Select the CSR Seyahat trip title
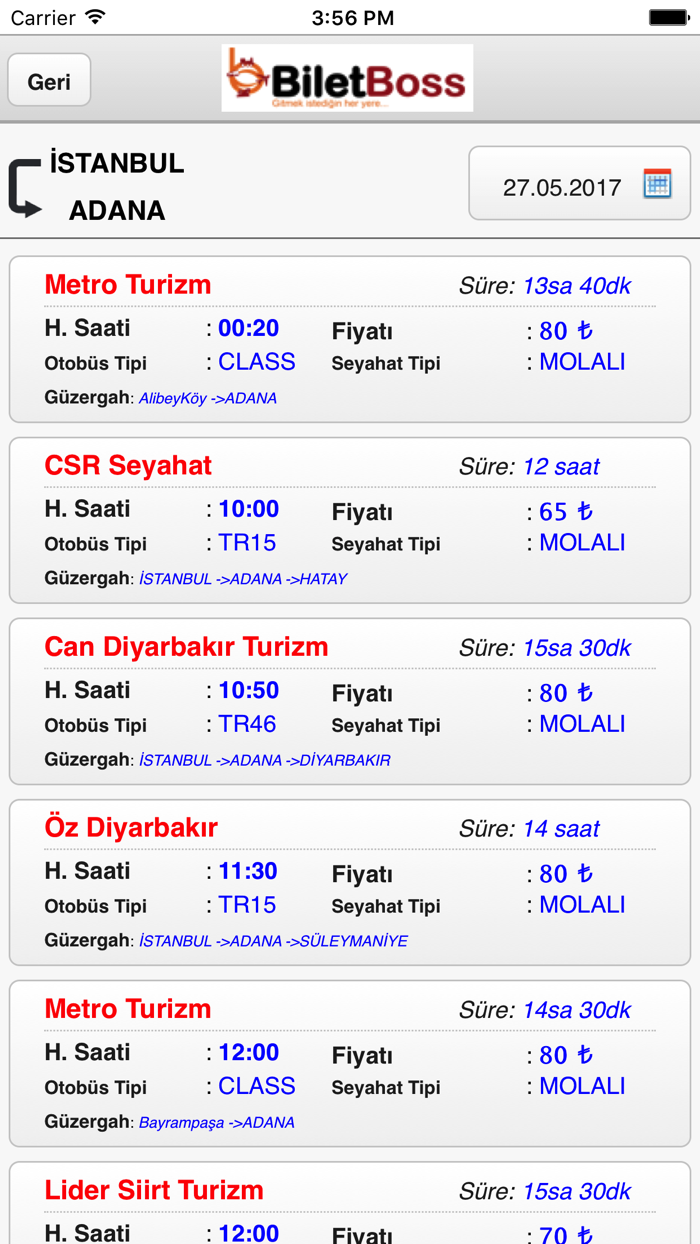700x1244 pixels. [128, 465]
